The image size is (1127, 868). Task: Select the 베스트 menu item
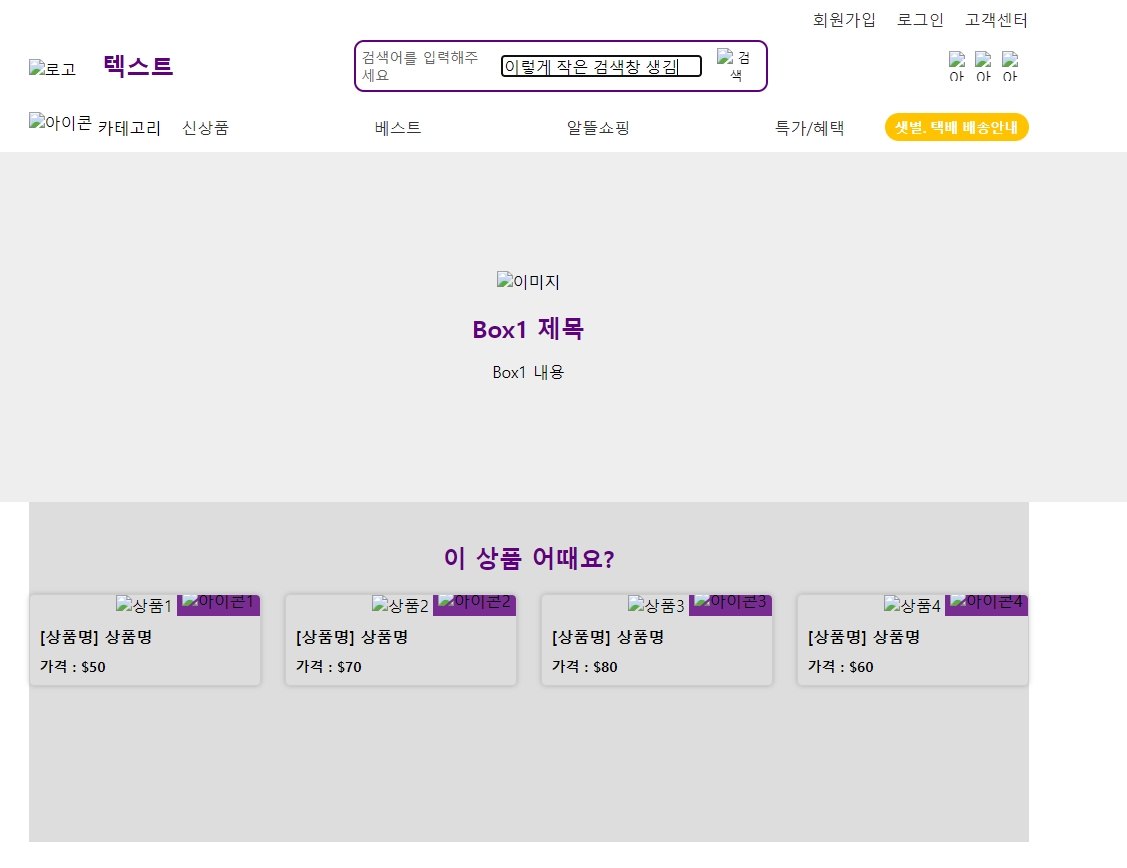398,128
